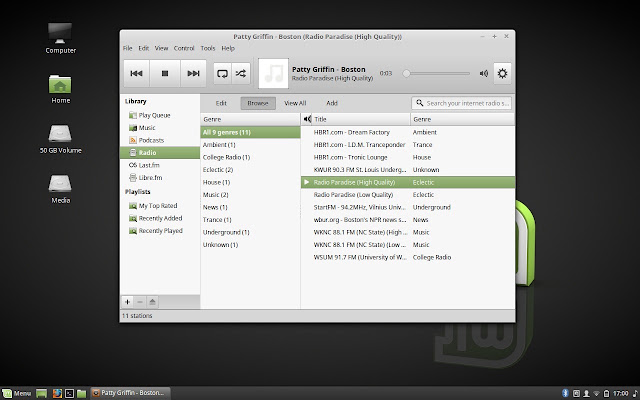Filter by Music (2) genre
This screenshot has width=640, height=400.
(x=250, y=195)
